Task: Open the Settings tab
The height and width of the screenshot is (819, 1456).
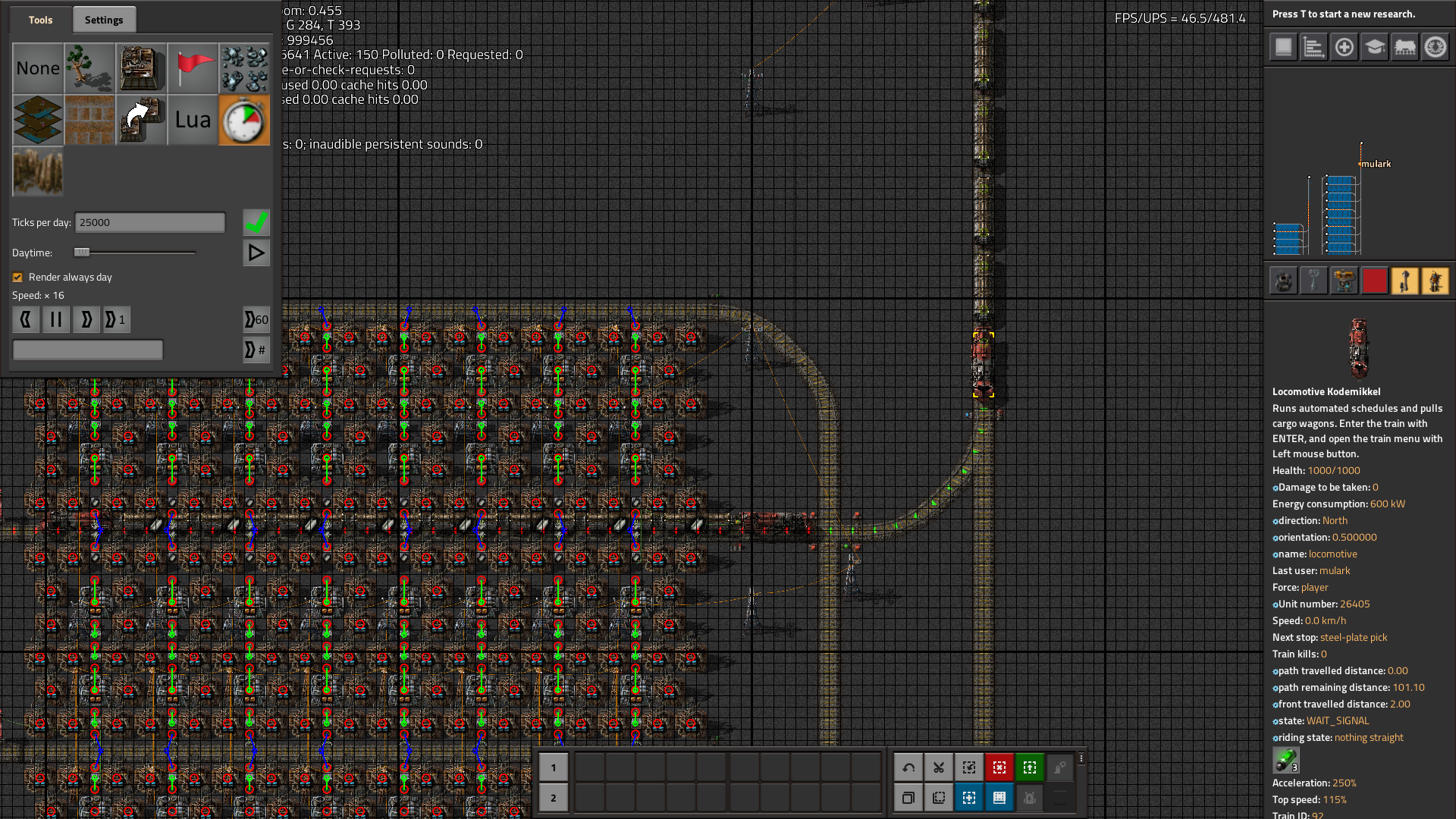Action: 104,20
